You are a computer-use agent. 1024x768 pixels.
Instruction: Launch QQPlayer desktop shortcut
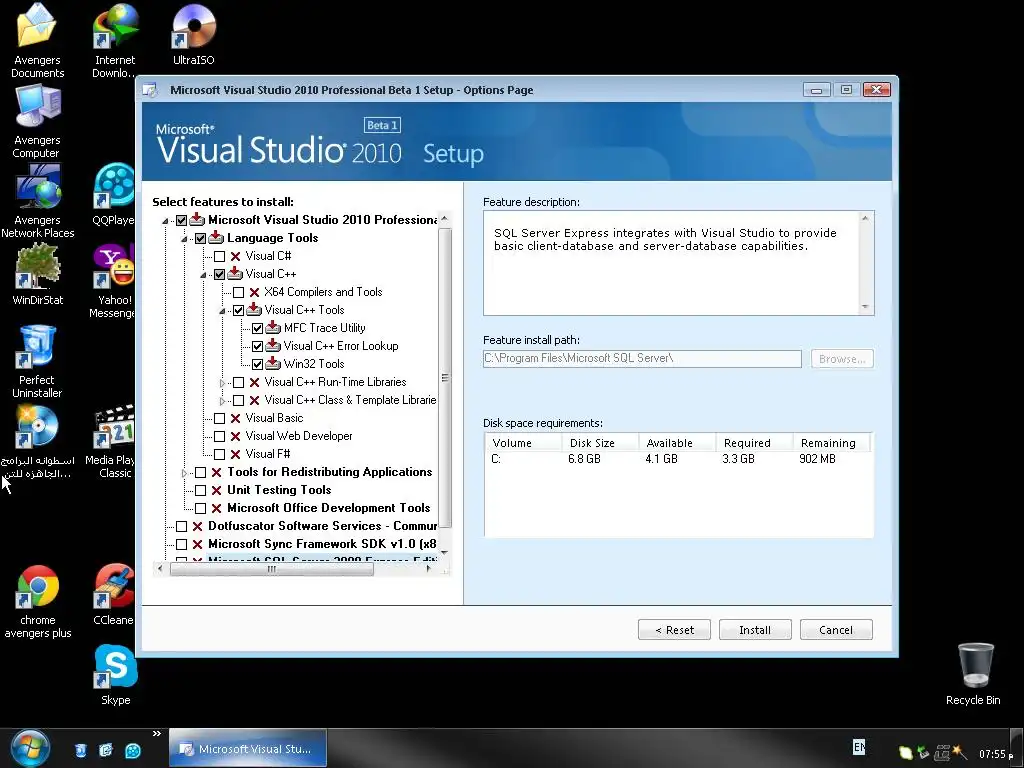click(114, 195)
